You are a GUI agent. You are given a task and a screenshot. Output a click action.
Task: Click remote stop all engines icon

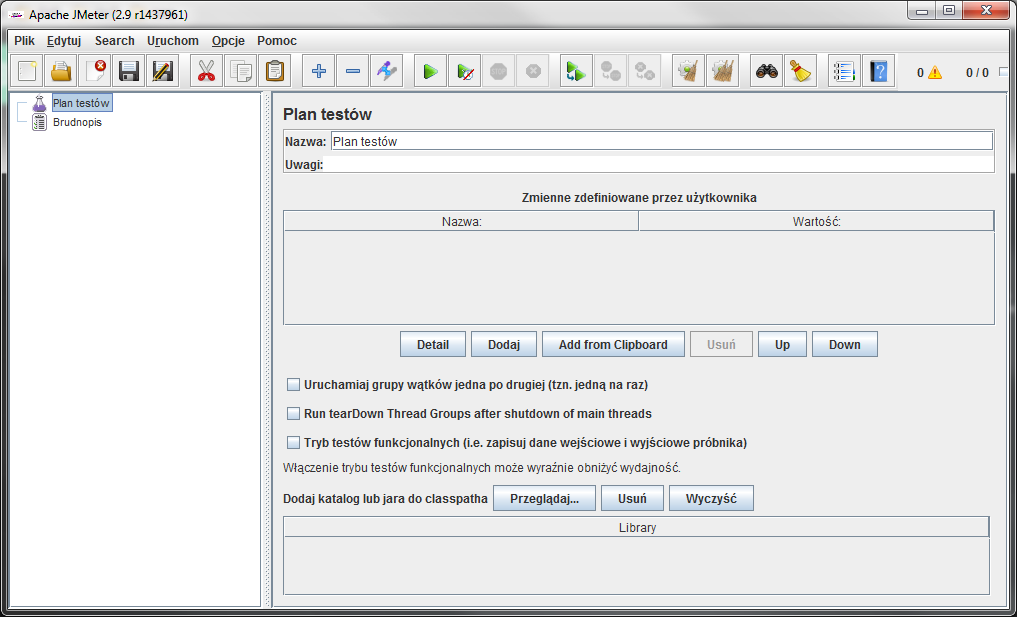(x=610, y=71)
